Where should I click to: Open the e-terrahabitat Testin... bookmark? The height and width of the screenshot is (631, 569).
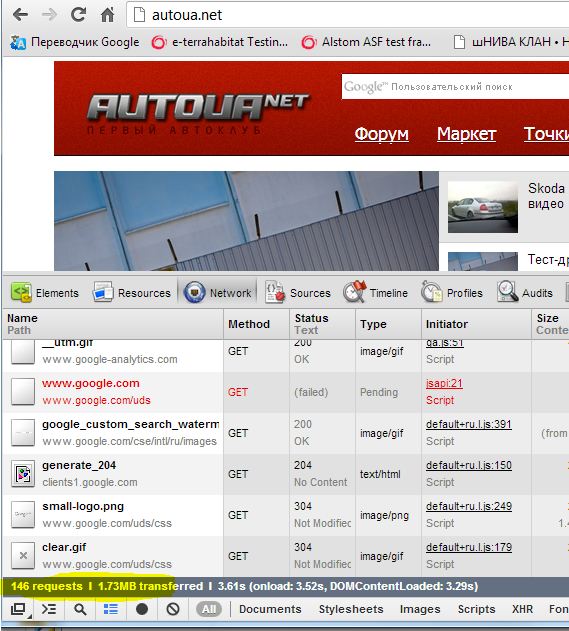tap(220, 42)
